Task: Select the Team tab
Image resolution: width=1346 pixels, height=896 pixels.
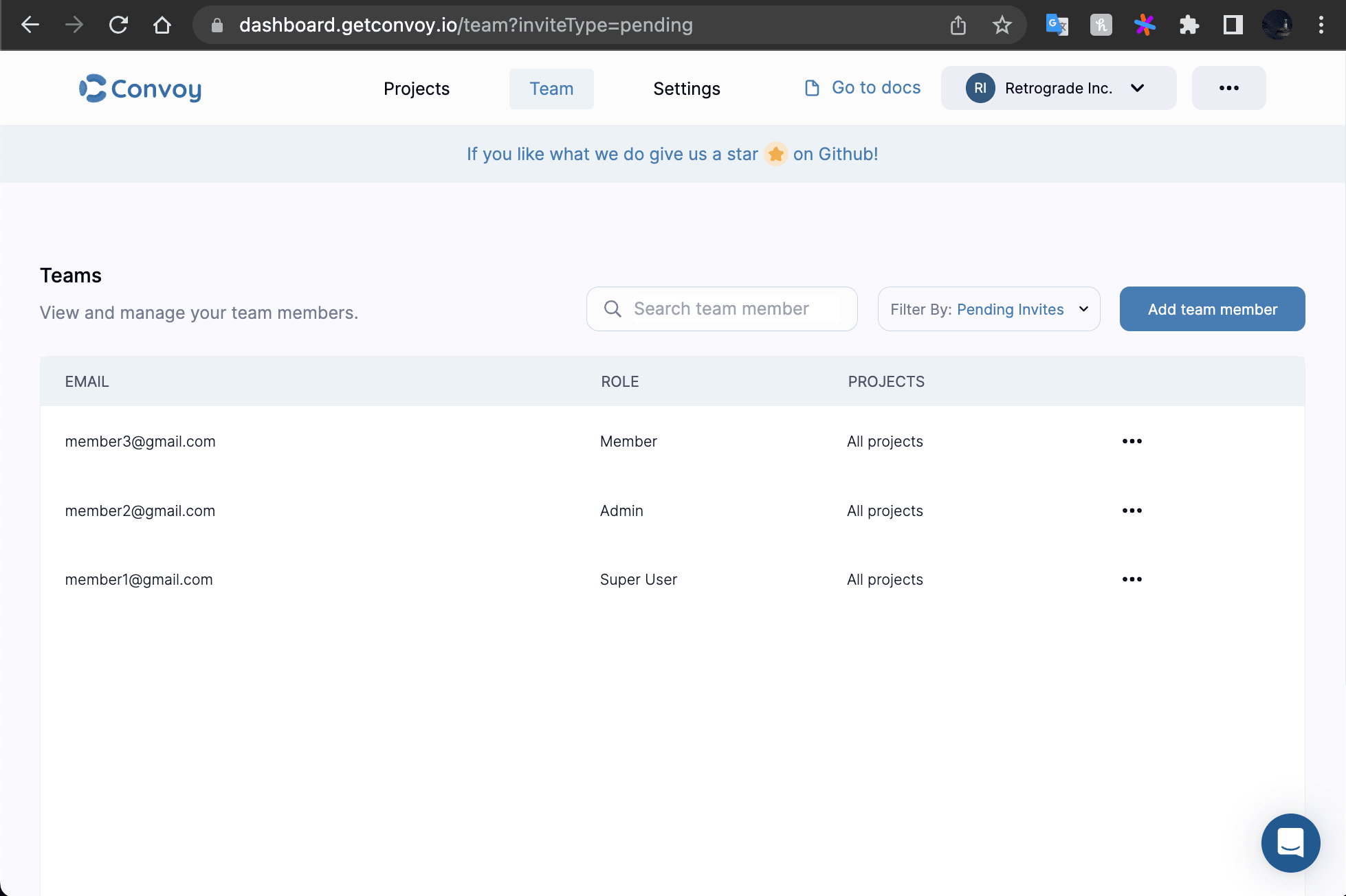Action: point(551,89)
